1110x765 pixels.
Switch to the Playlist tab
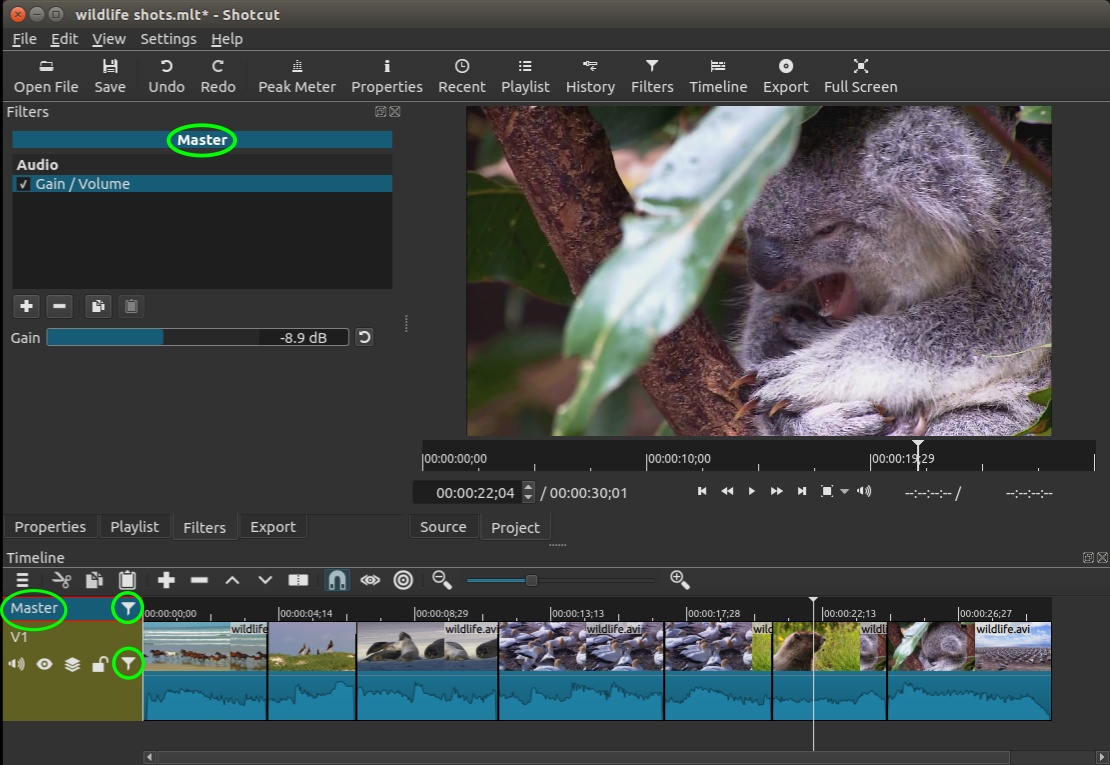click(134, 527)
